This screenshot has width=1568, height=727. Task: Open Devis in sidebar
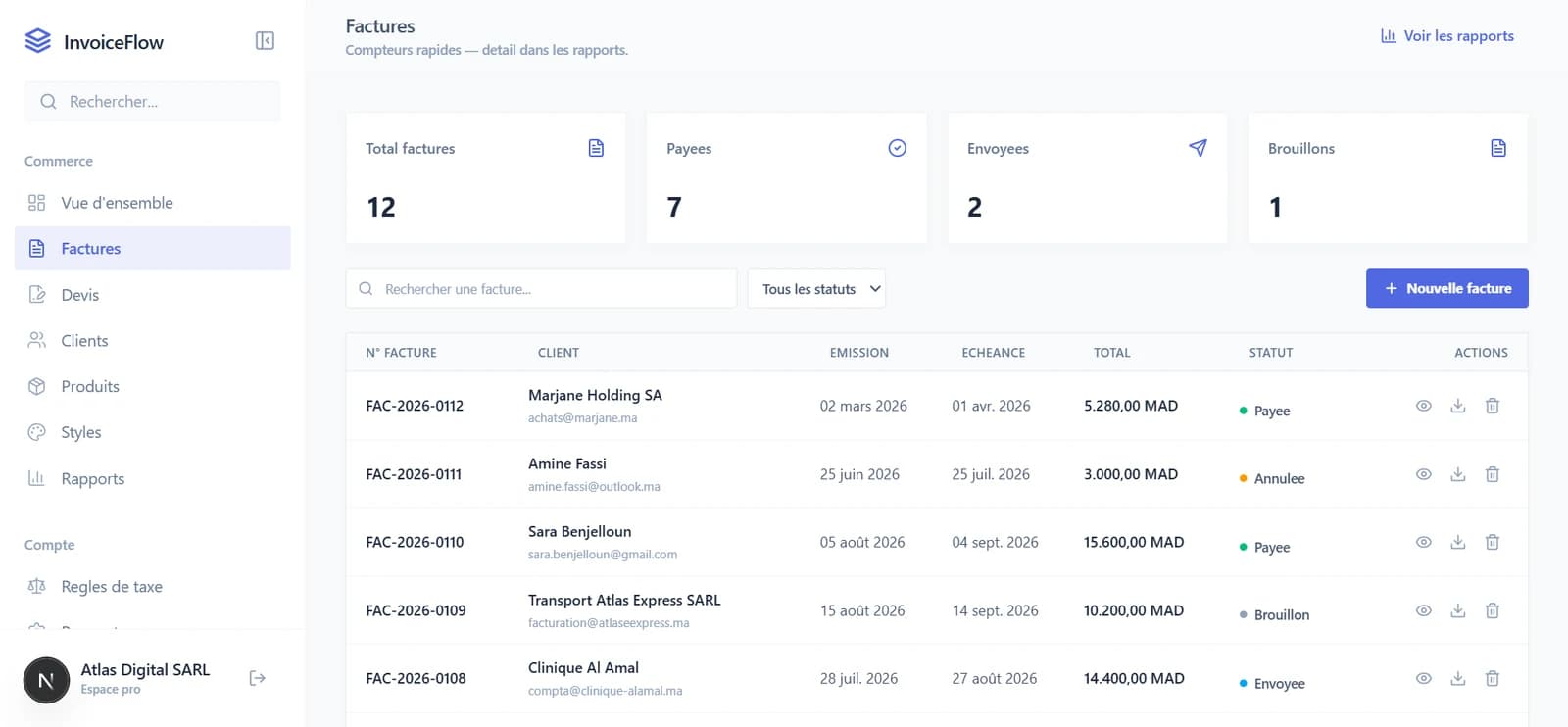pyautogui.click(x=153, y=295)
